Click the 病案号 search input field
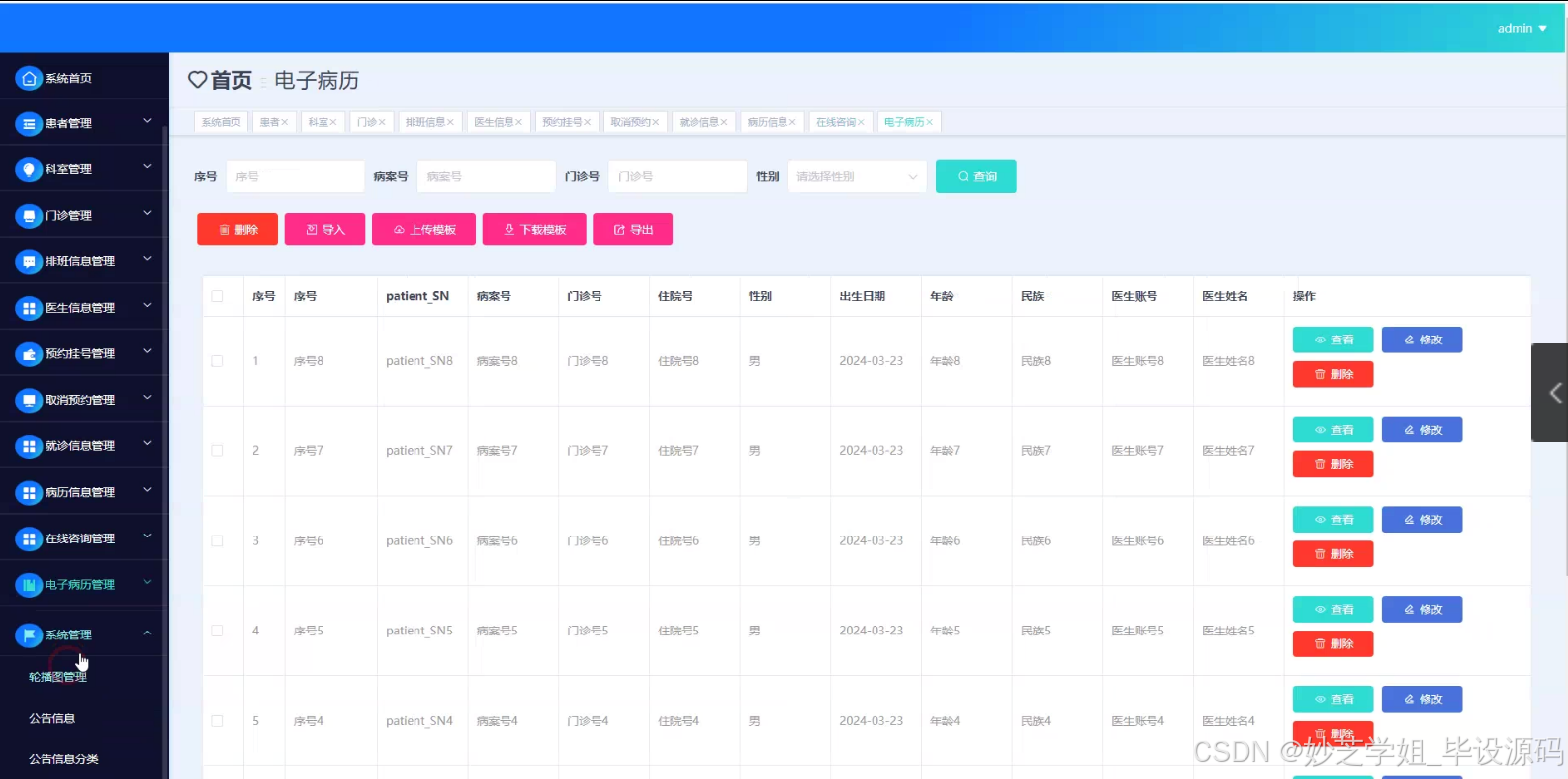The height and width of the screenshot is (779, 1568). [486, 176]
